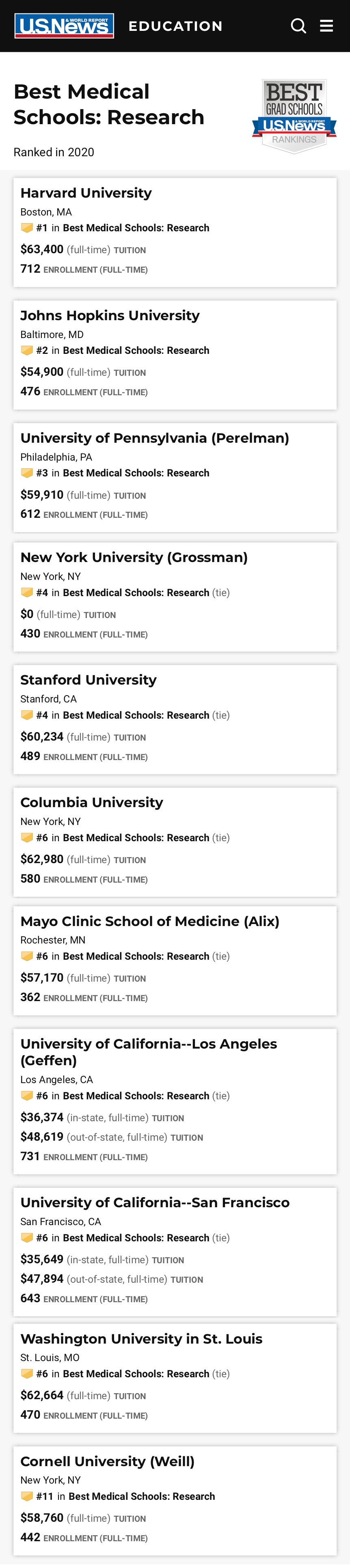
Task: Open University of Pennsylvania (Perelman) listing
Action: [x=155, y=437]
